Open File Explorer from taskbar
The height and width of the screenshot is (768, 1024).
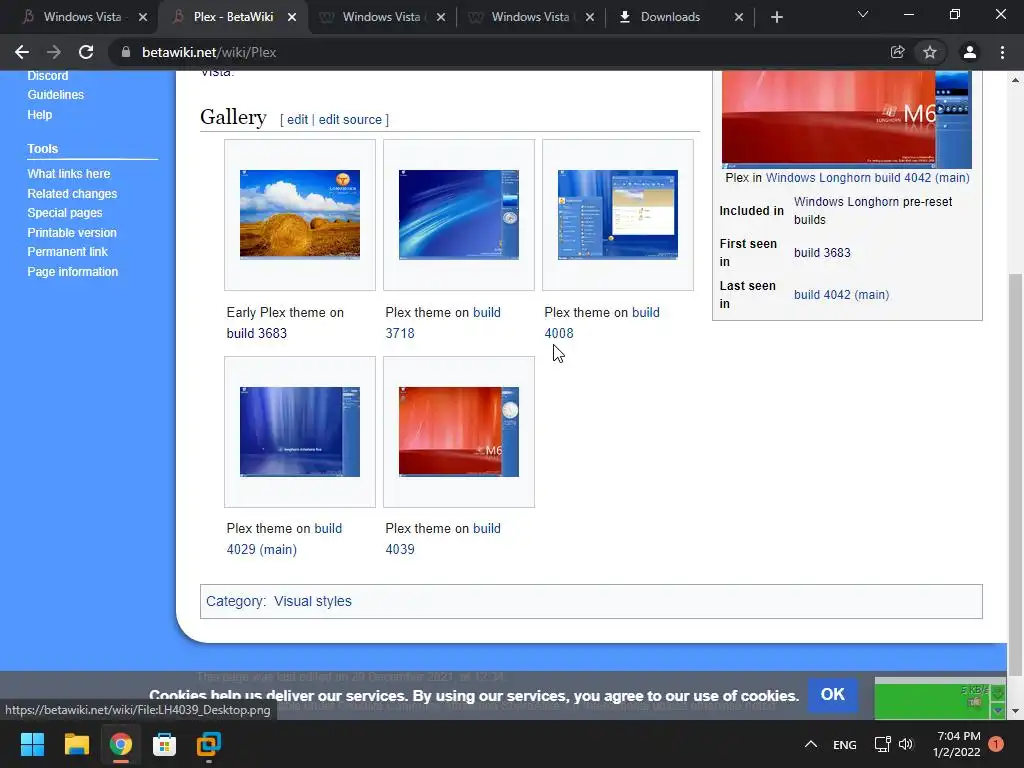76,744
